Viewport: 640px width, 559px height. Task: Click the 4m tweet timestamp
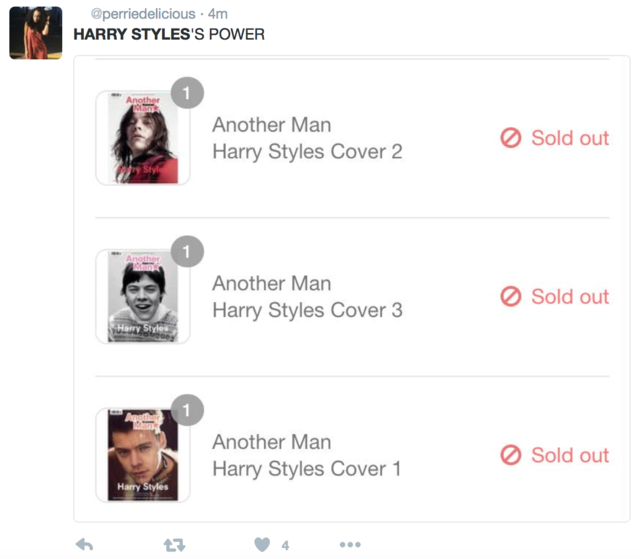pyautogui.click(x=218, y=14)
